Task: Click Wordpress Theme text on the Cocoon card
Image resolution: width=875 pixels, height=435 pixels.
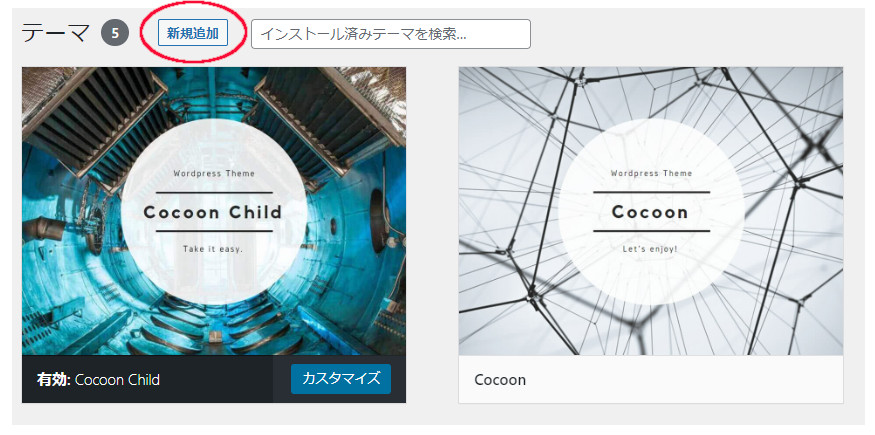Action: (x=651, y=173)
